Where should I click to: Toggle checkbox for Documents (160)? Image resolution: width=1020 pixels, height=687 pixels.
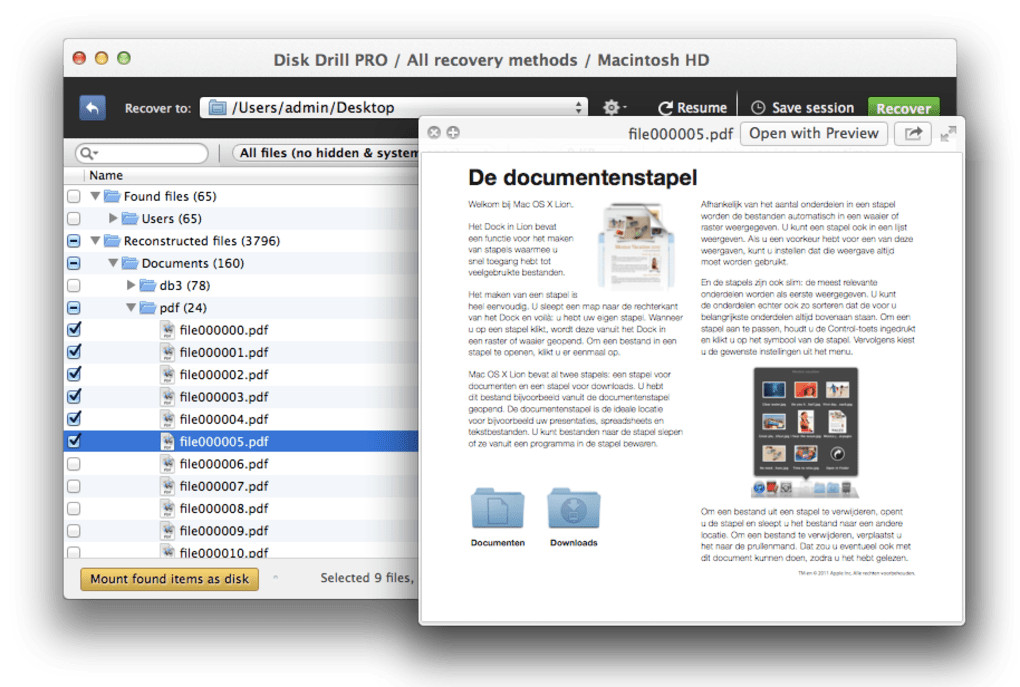click(x=74, y=263)
